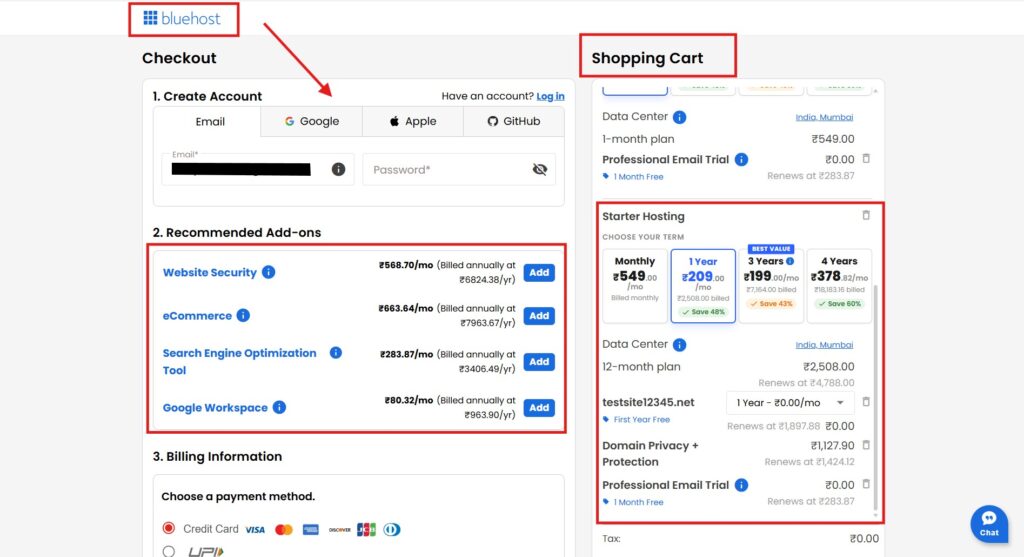Show Search Engine Optimization Tool info
The height and width of the screenshot is (557, 1024).
[x=336, y=353]
